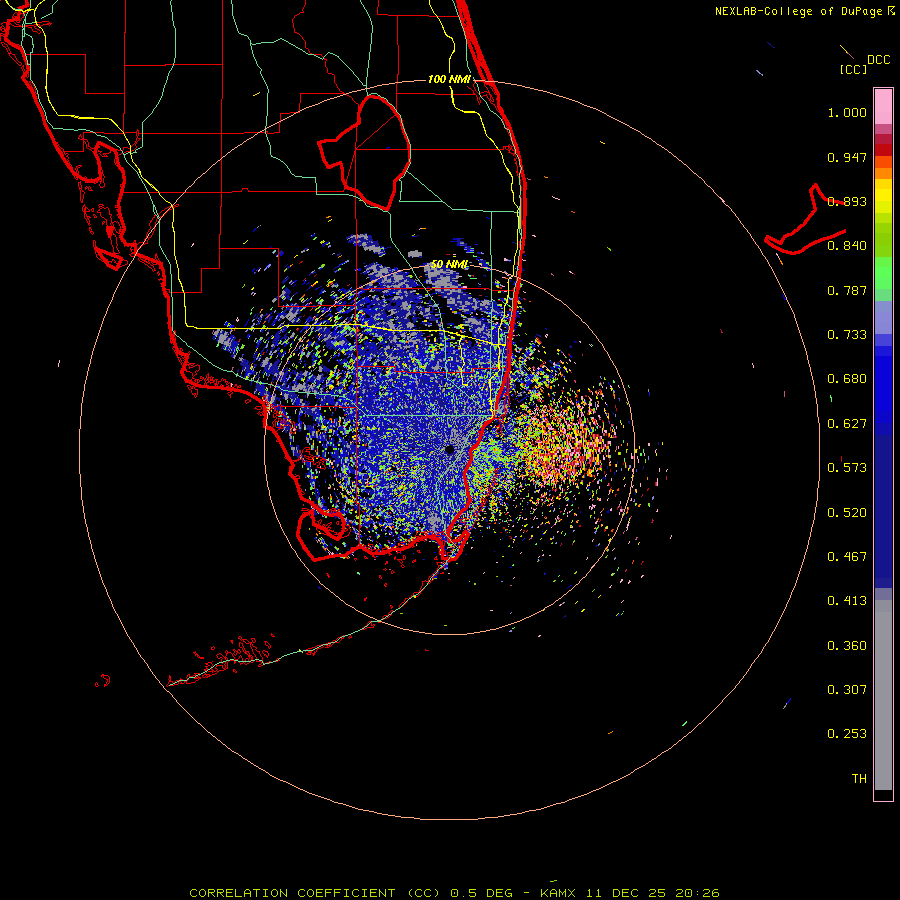Select the 0.947 scale value
Viewport: 900px width, 900px height.
[x=847, y=157]
